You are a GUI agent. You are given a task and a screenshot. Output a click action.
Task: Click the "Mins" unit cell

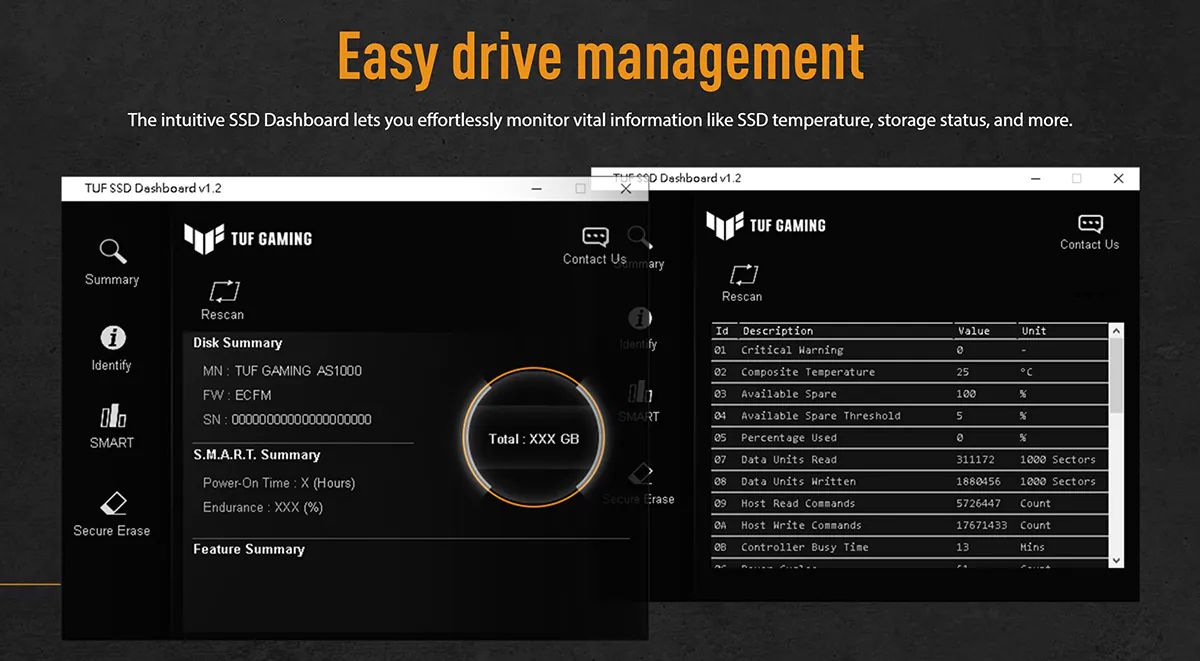pyautogui.click(x=1033, y=548)
